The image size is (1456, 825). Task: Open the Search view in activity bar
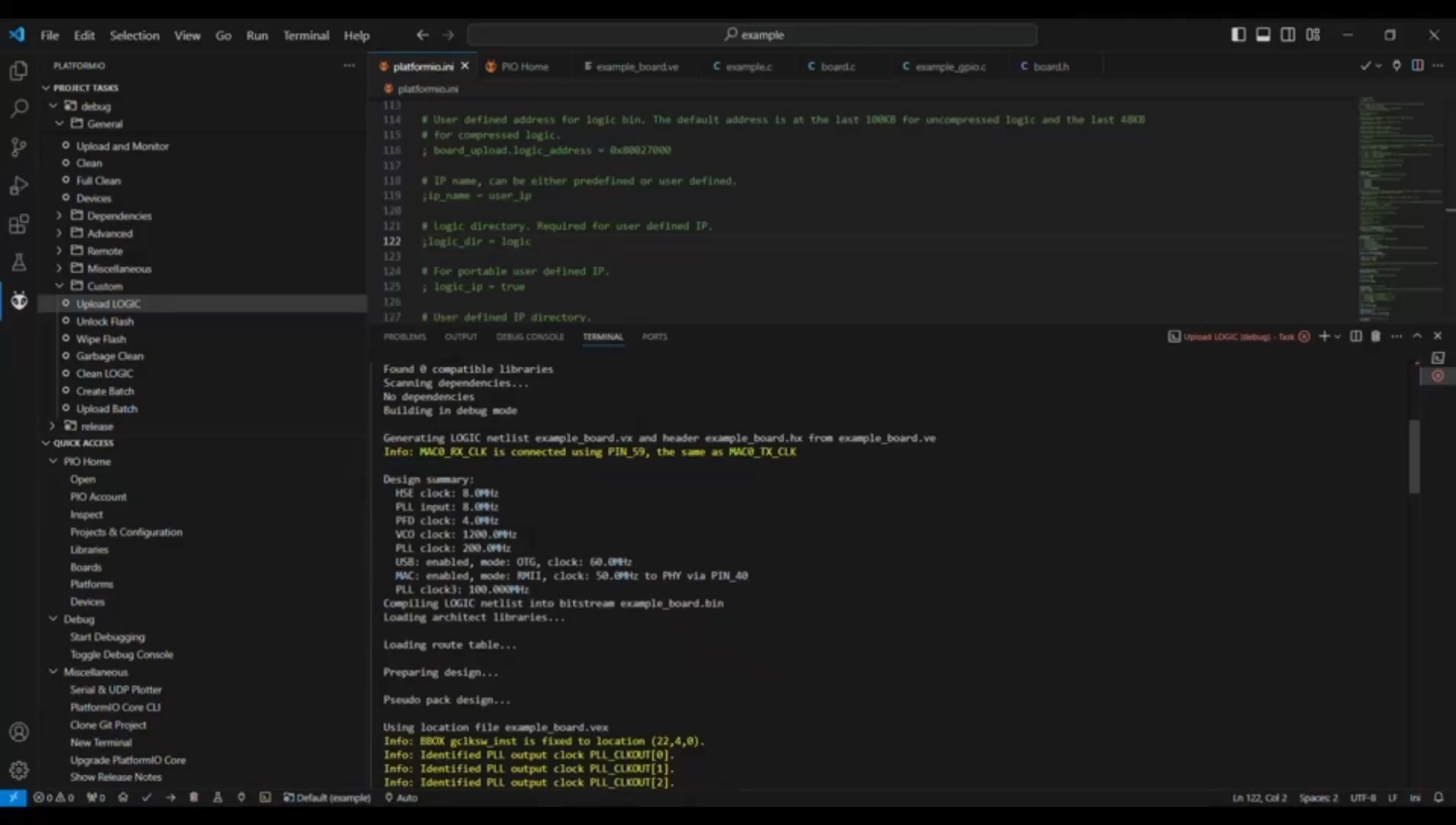coord(18,108)
